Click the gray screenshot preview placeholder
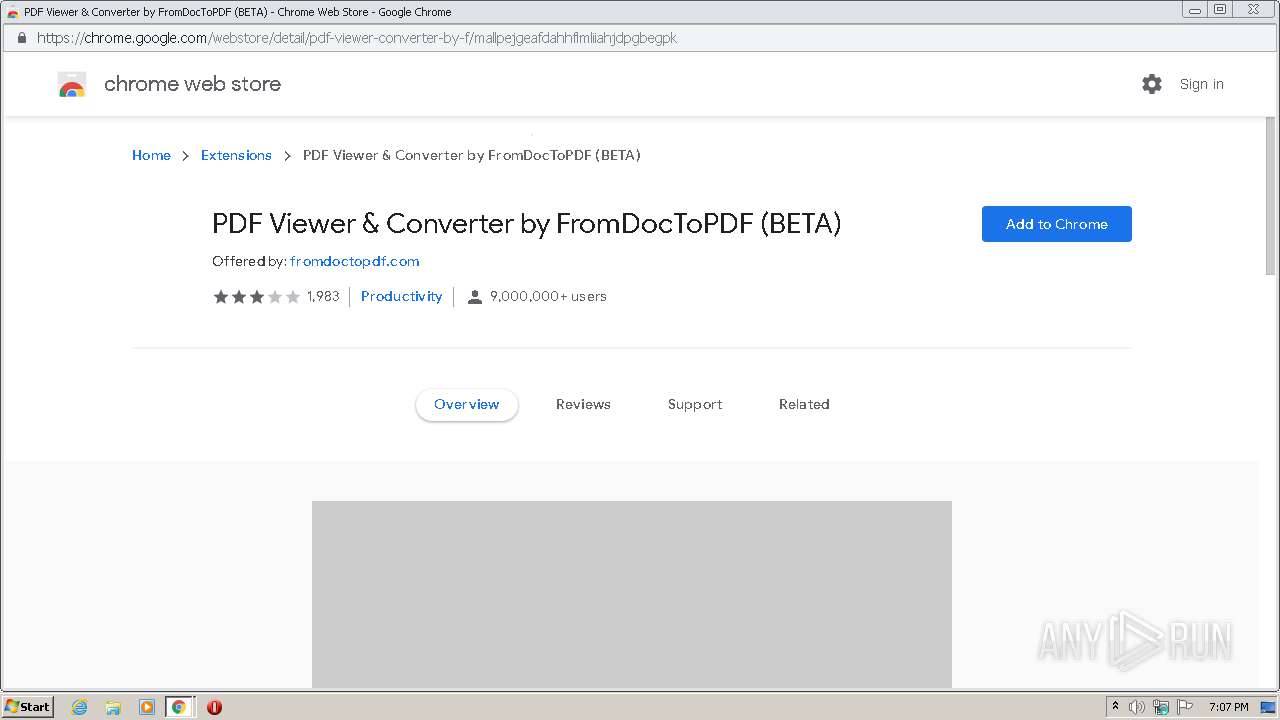Screen dimensions: 1280x720 tap(632, 594)
